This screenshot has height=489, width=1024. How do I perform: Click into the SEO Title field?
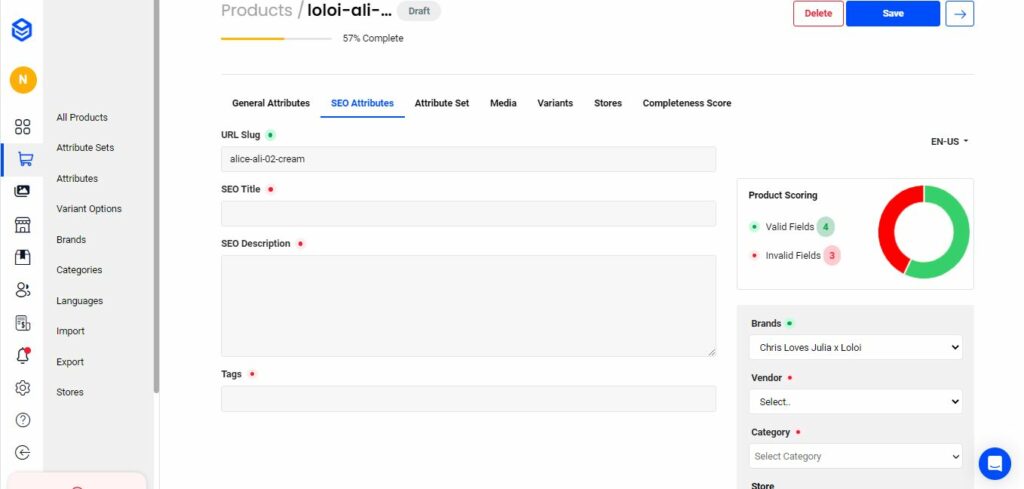(x=468, y=213)
